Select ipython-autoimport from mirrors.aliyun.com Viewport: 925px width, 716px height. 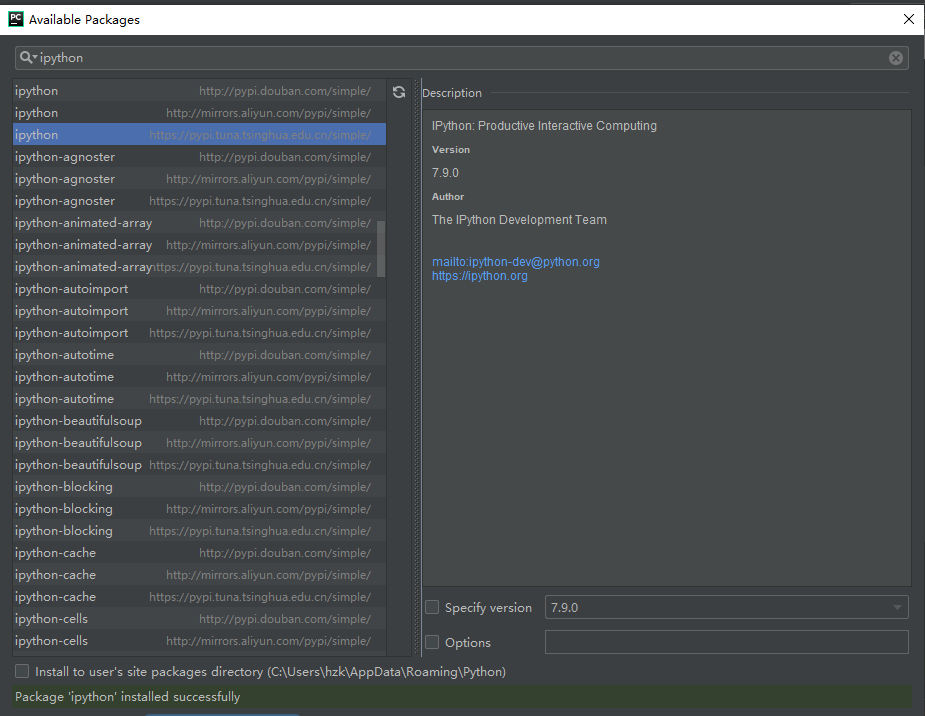199,311
